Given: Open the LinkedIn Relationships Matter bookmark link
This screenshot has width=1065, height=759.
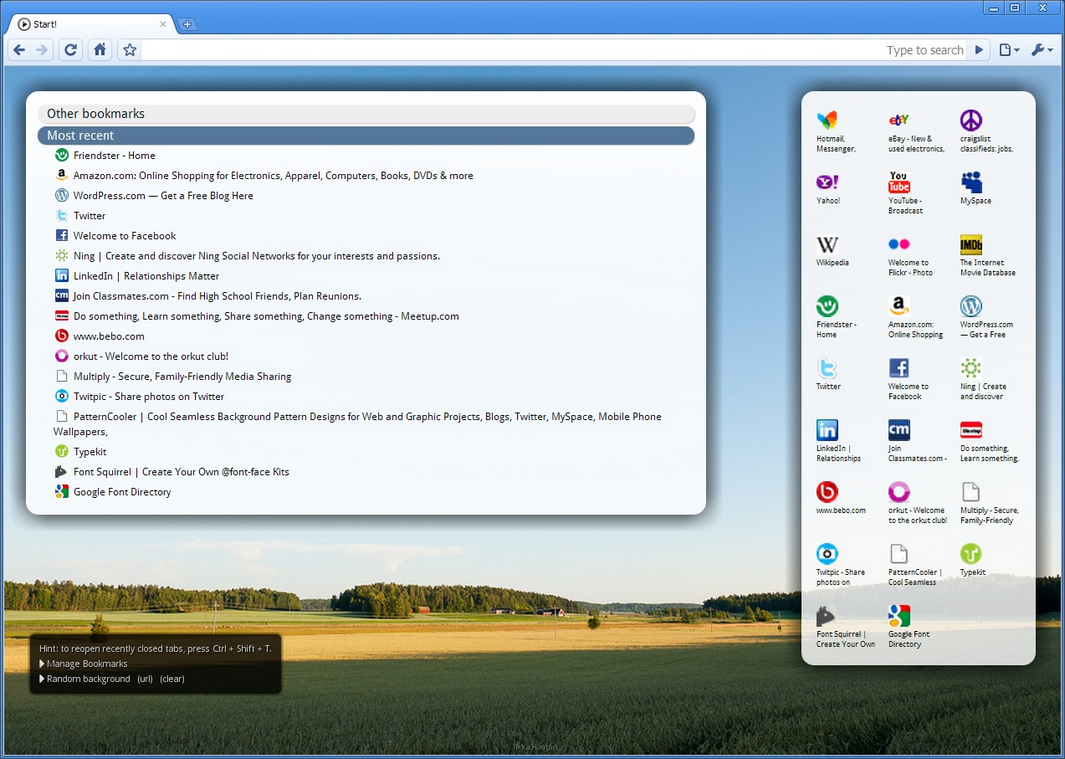Looking at the screenshot, I should pyautogui.click(x=146, y=276).
